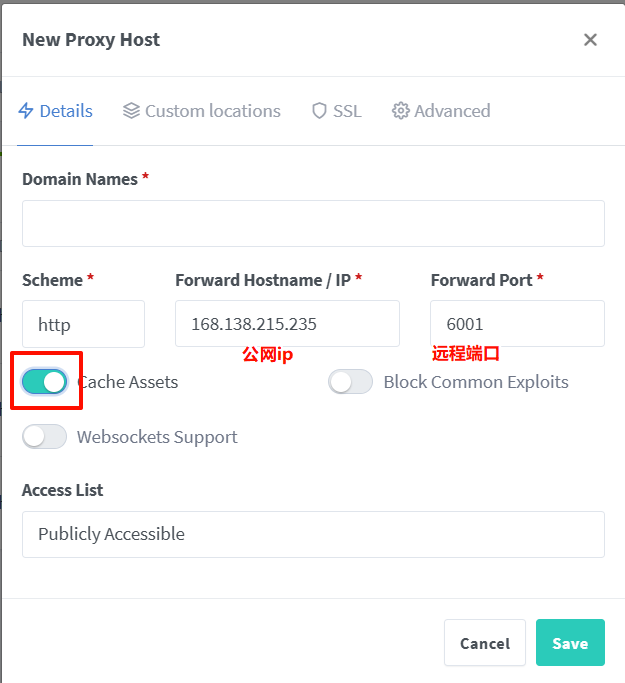This screenshot has height=683, width=625.
Task: Select the Details tab
Action: 55,111
